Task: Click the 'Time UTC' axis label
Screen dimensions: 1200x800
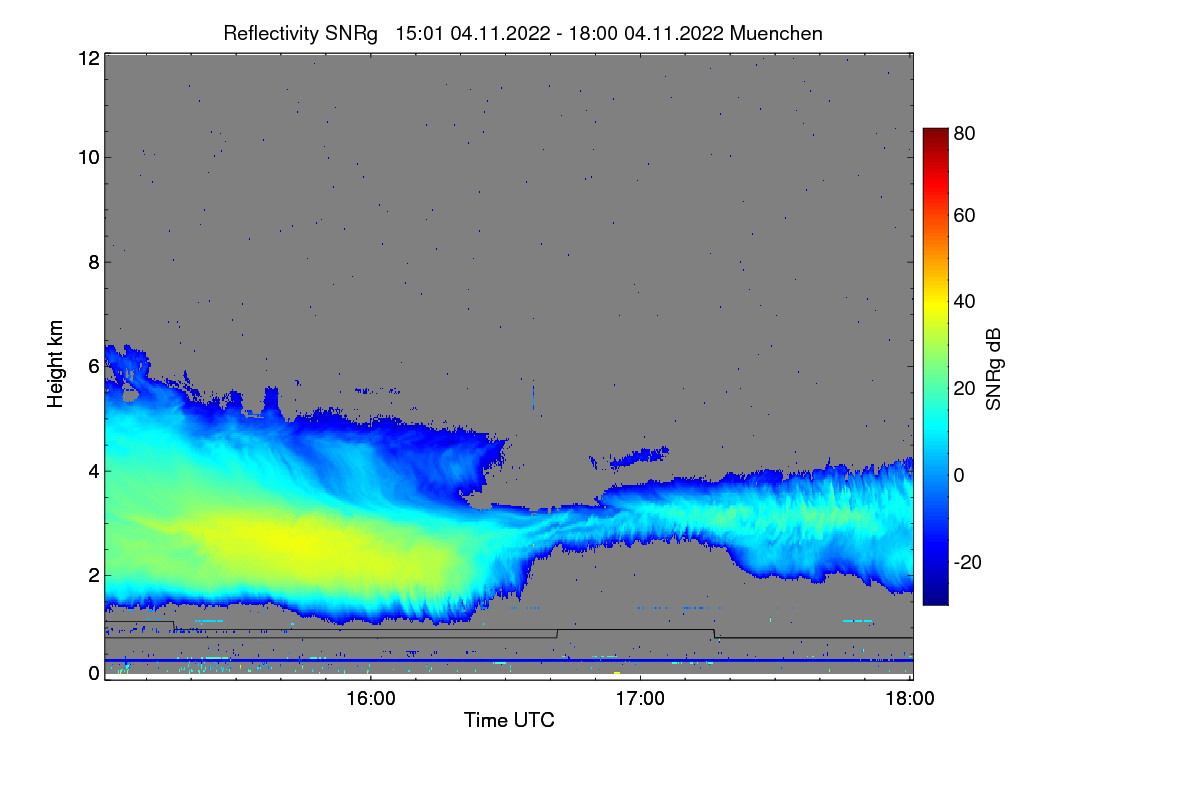Action: point(509,720)
